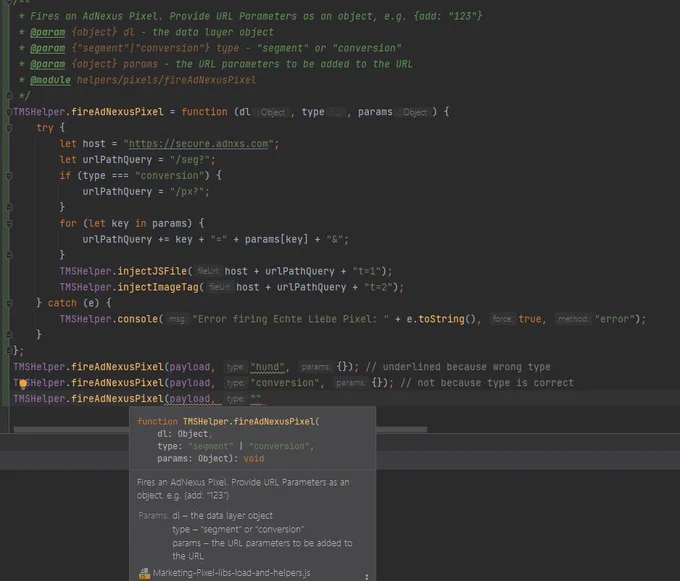
Task: Click the @param tag on the params line
Action: point(48,64)
